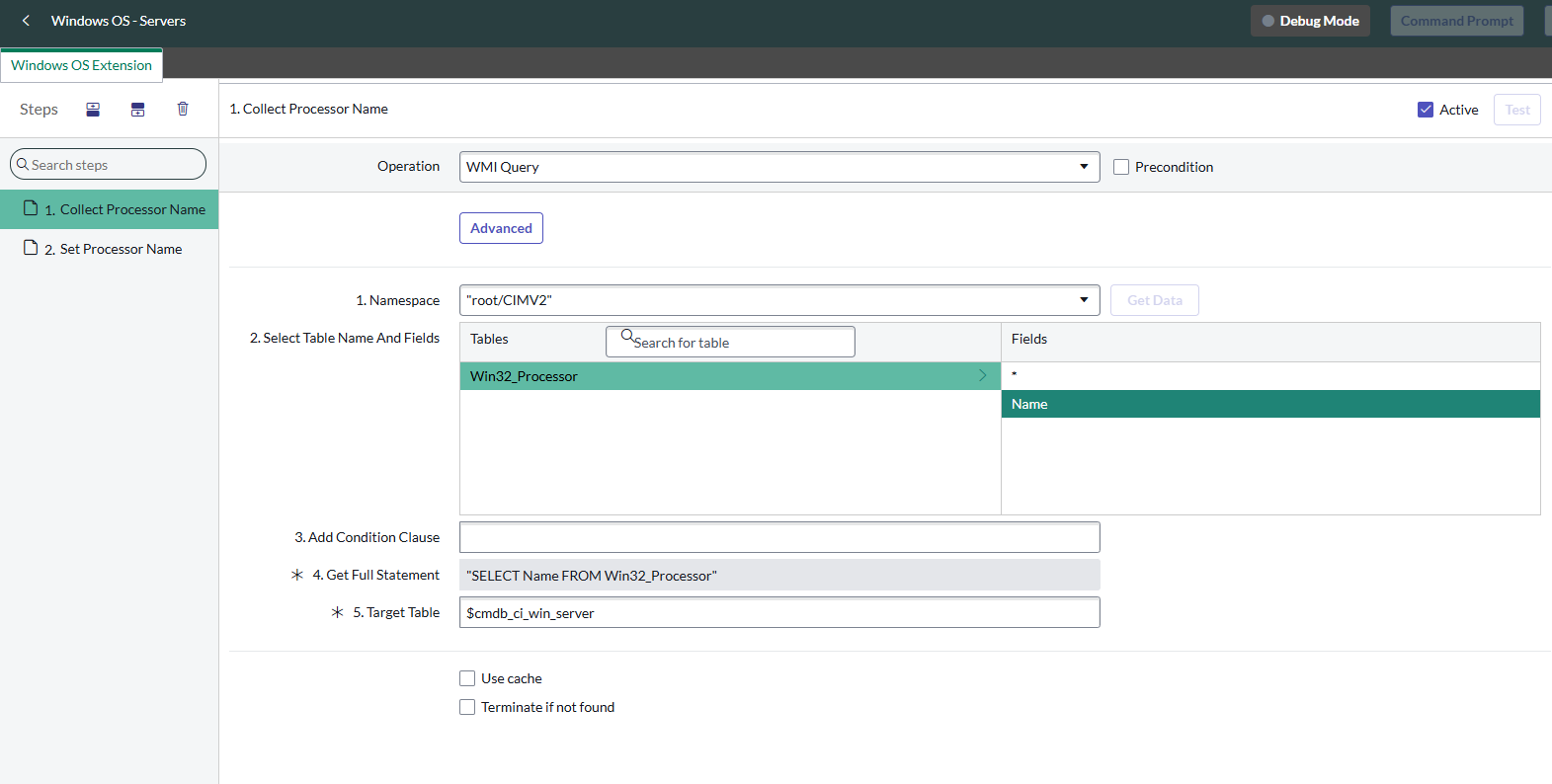1552x784 pixels.
Task: Add a step below the selection
Action: (138, 110)
